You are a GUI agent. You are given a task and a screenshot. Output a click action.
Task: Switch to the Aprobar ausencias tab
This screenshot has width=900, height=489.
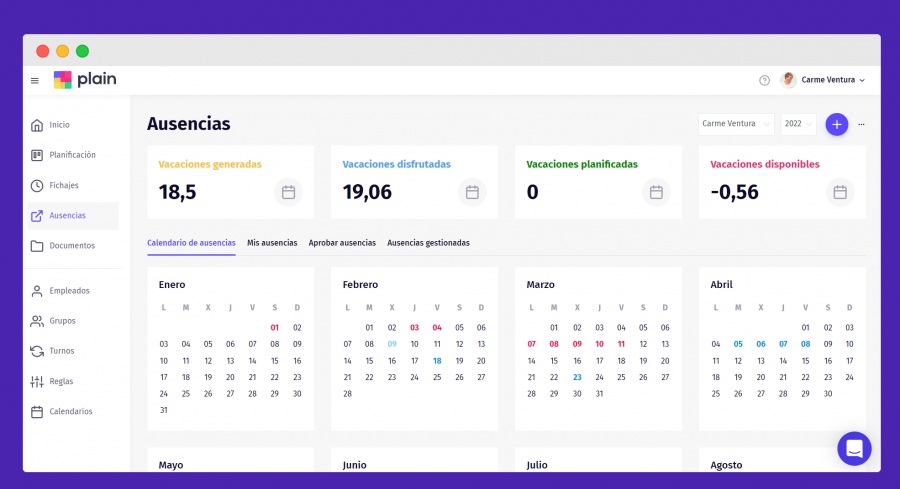click(x=342, y=243)
